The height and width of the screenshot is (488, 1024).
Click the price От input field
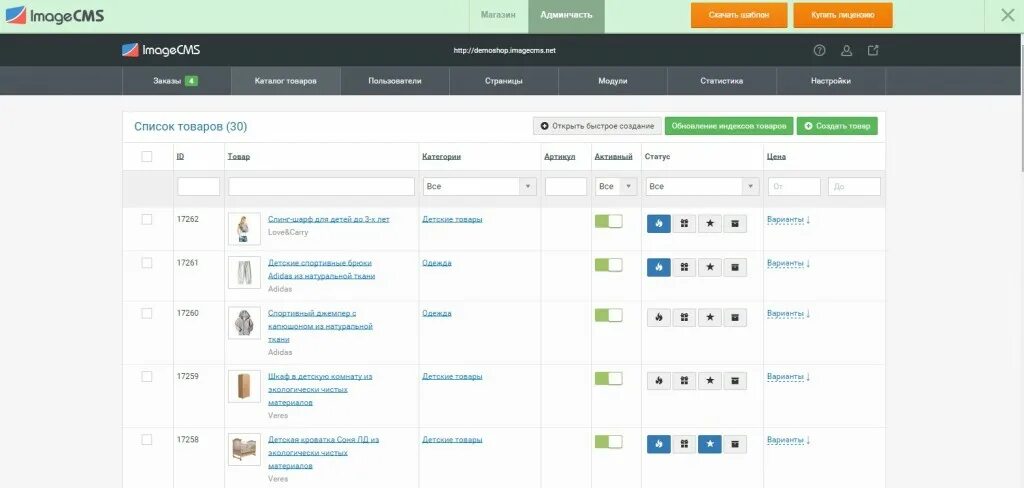794,187
